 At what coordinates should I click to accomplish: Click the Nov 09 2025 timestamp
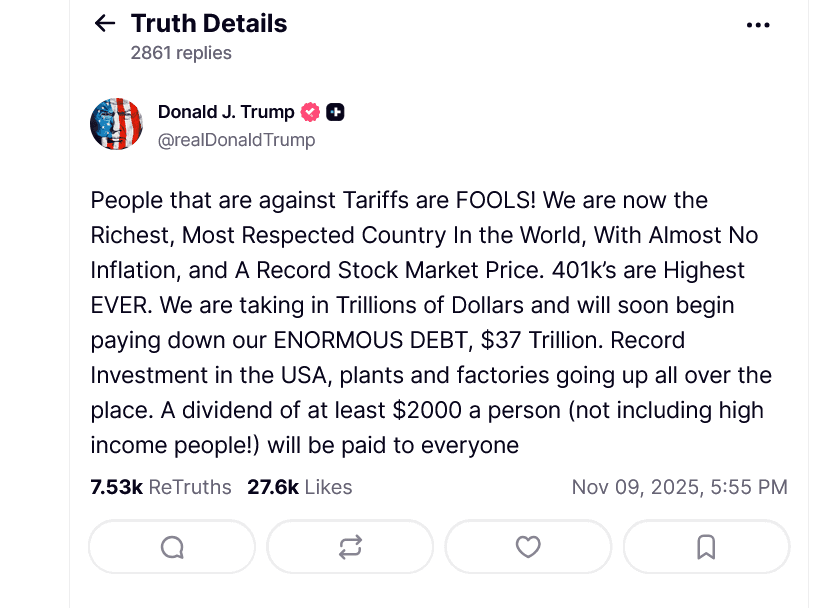[679, 487]
